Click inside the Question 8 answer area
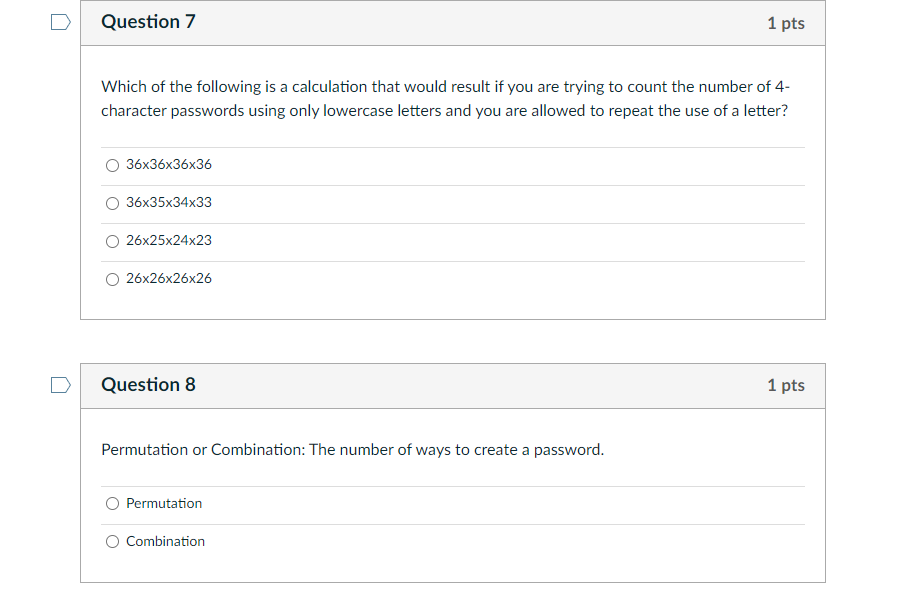This screenshot has height=615, width=917. coord(450,520)
